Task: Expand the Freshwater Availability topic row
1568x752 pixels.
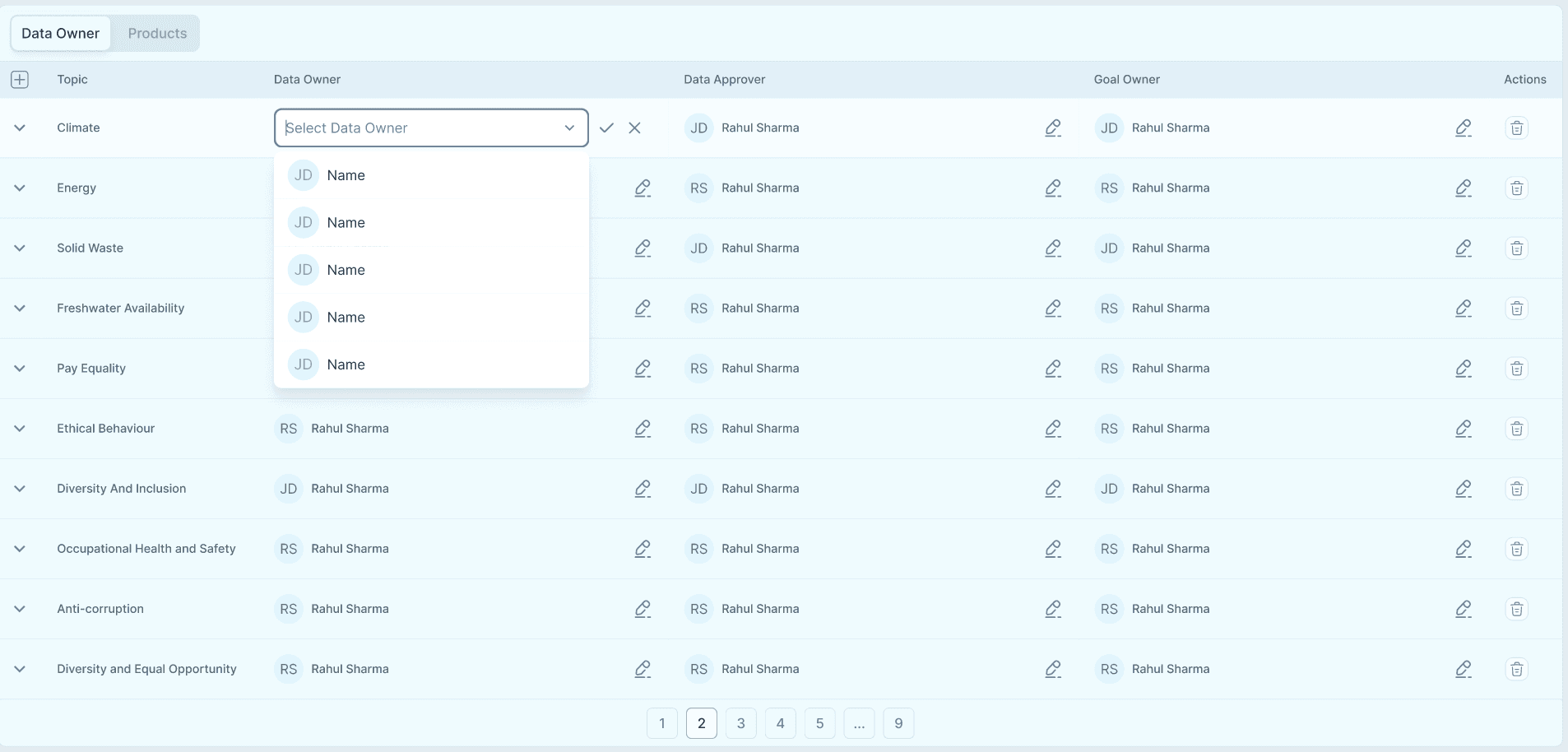Action: pos(20,308)
